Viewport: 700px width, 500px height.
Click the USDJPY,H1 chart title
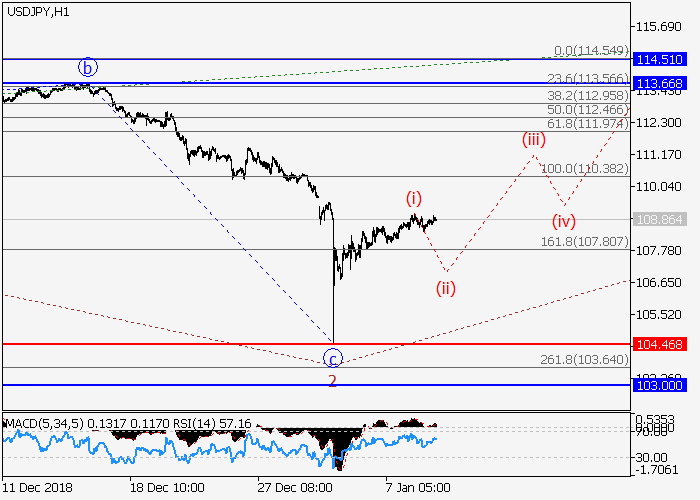37,11
